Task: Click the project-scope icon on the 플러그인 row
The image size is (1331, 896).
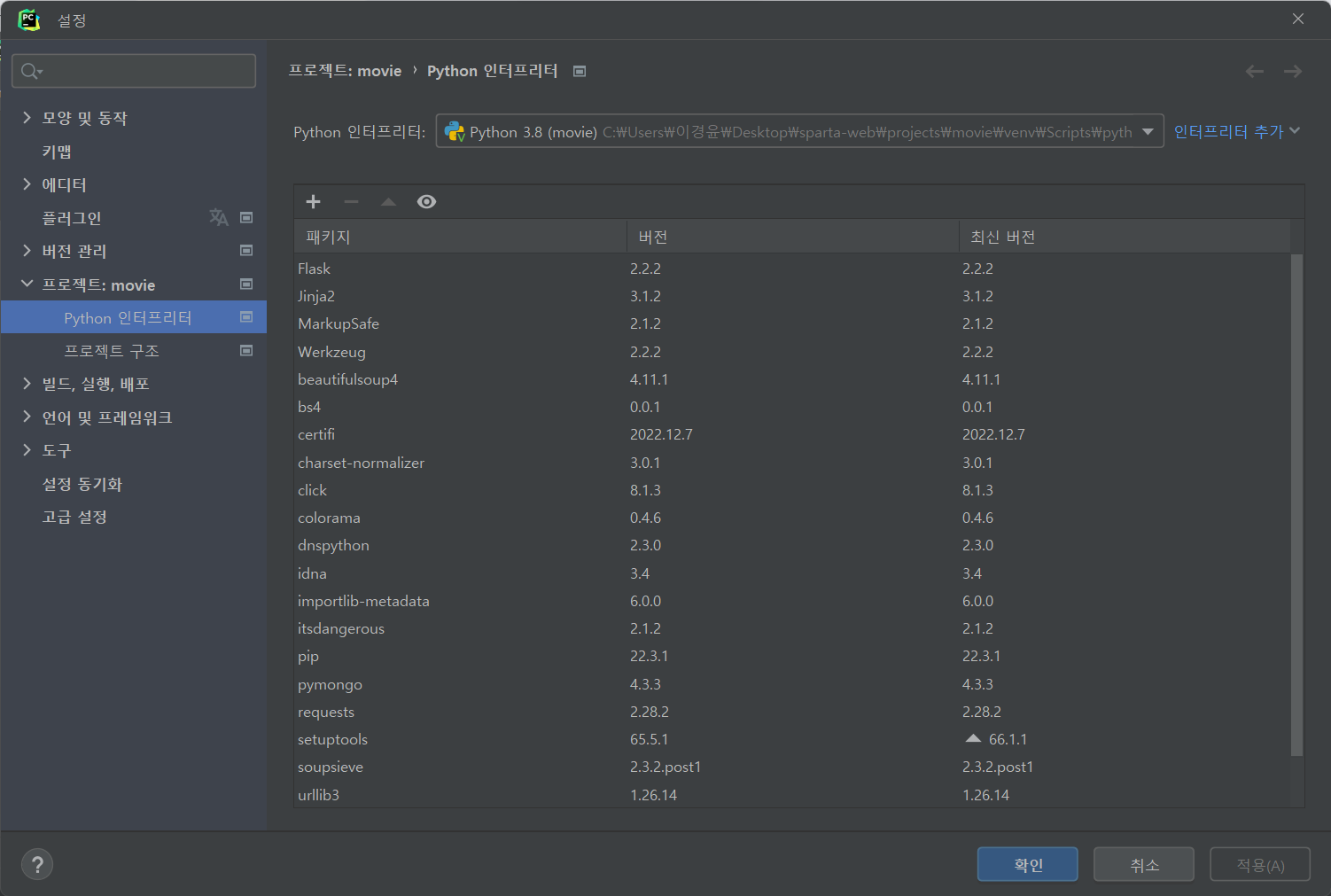Action: point(246,217)
